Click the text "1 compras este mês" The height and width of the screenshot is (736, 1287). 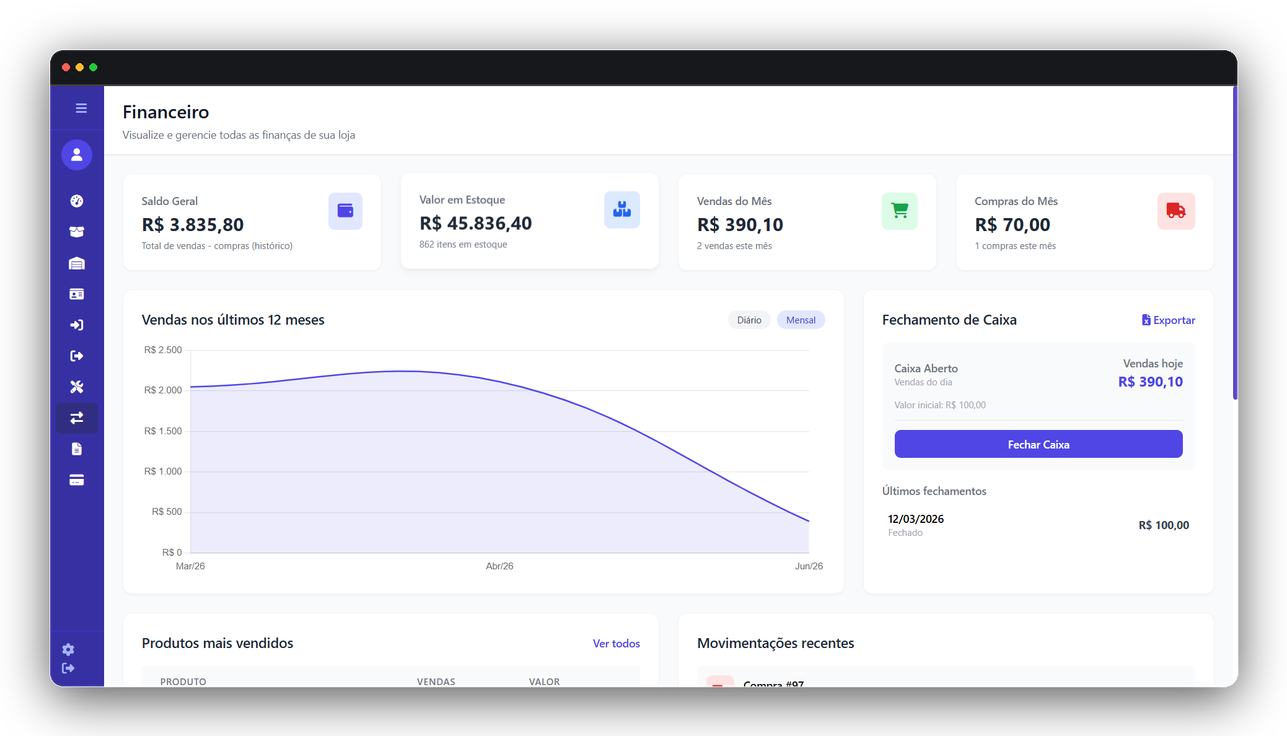[1015, 245]
